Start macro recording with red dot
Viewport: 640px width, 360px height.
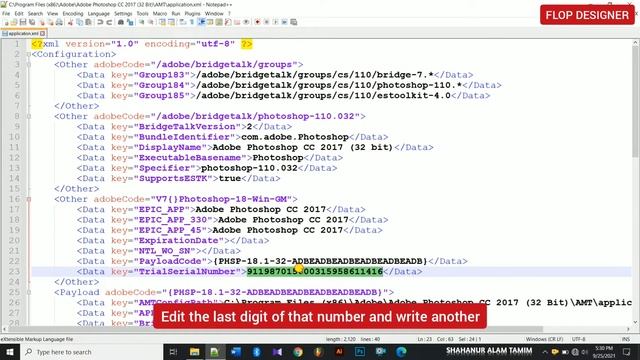(x=257, y=22)
